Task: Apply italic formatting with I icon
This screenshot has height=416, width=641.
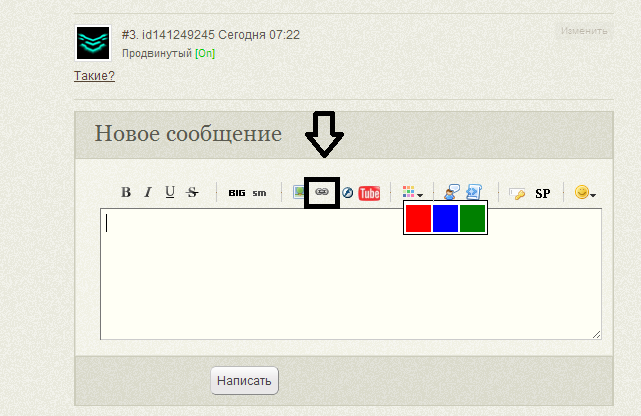Action: pyautogui.click(x=148, y=192)
